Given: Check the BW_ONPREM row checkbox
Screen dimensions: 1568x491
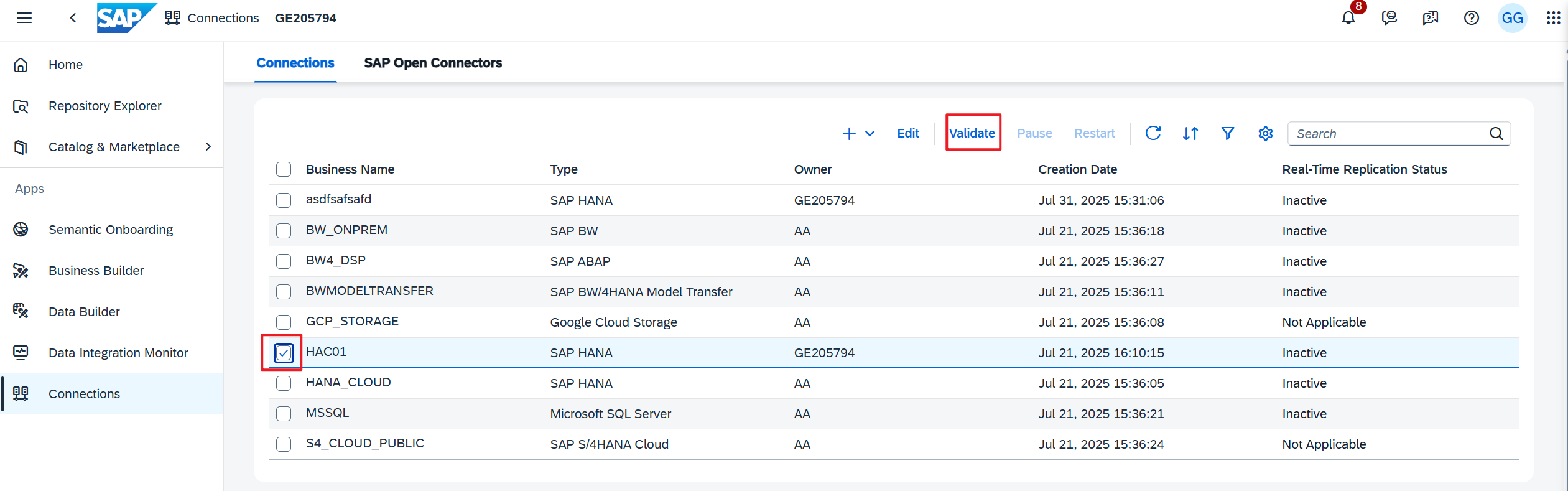Looking at the screenshot, I should pos(284,231).
